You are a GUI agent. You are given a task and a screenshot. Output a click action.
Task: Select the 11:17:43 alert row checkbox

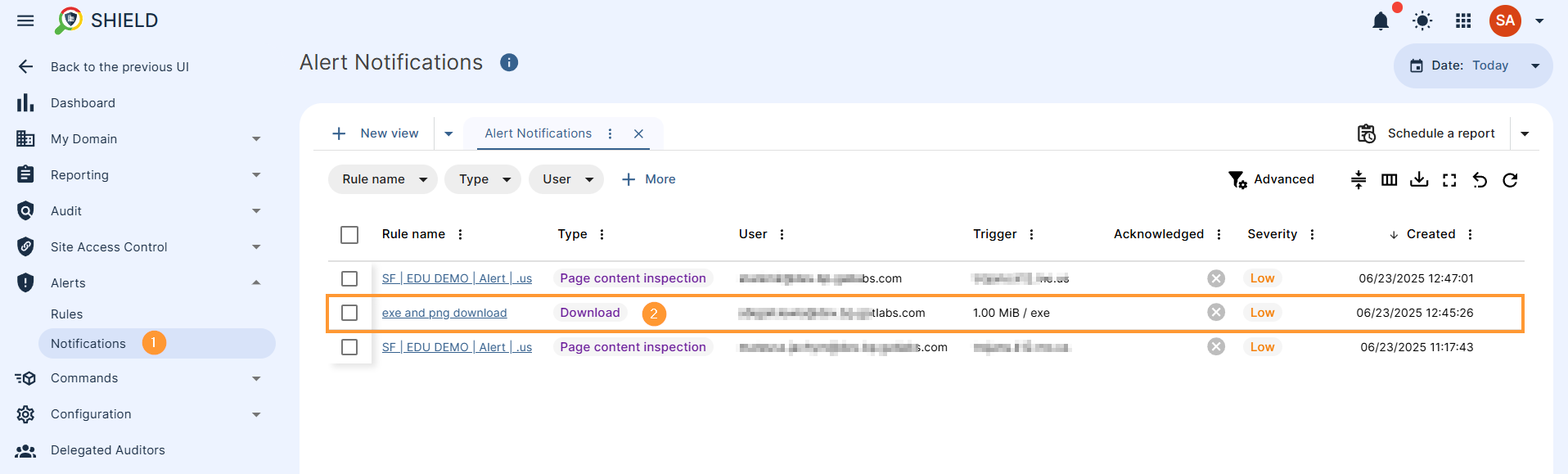coord(349,347)
